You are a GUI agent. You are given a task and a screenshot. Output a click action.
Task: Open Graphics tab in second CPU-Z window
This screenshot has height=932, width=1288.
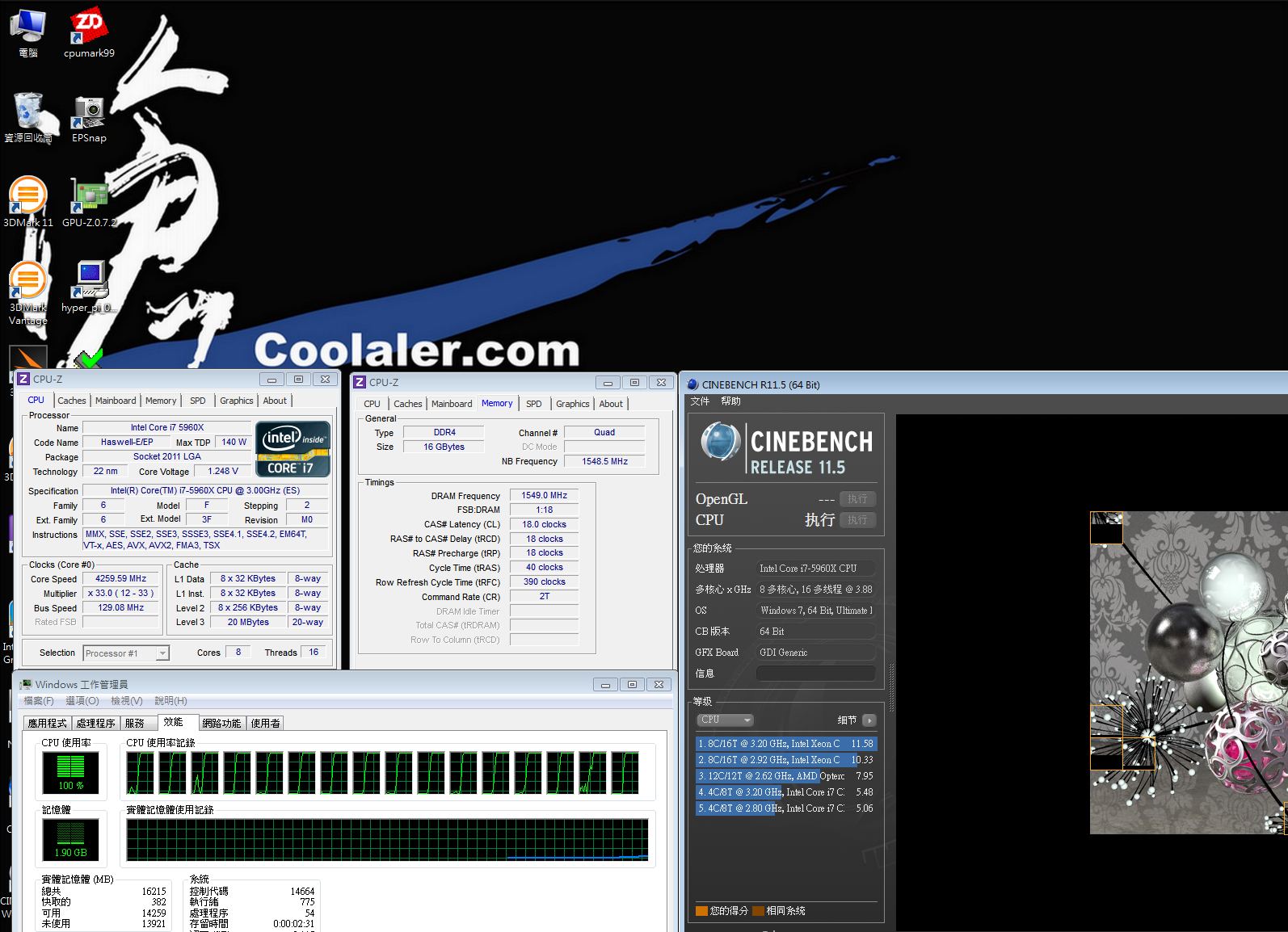click(x=573, y=404)
